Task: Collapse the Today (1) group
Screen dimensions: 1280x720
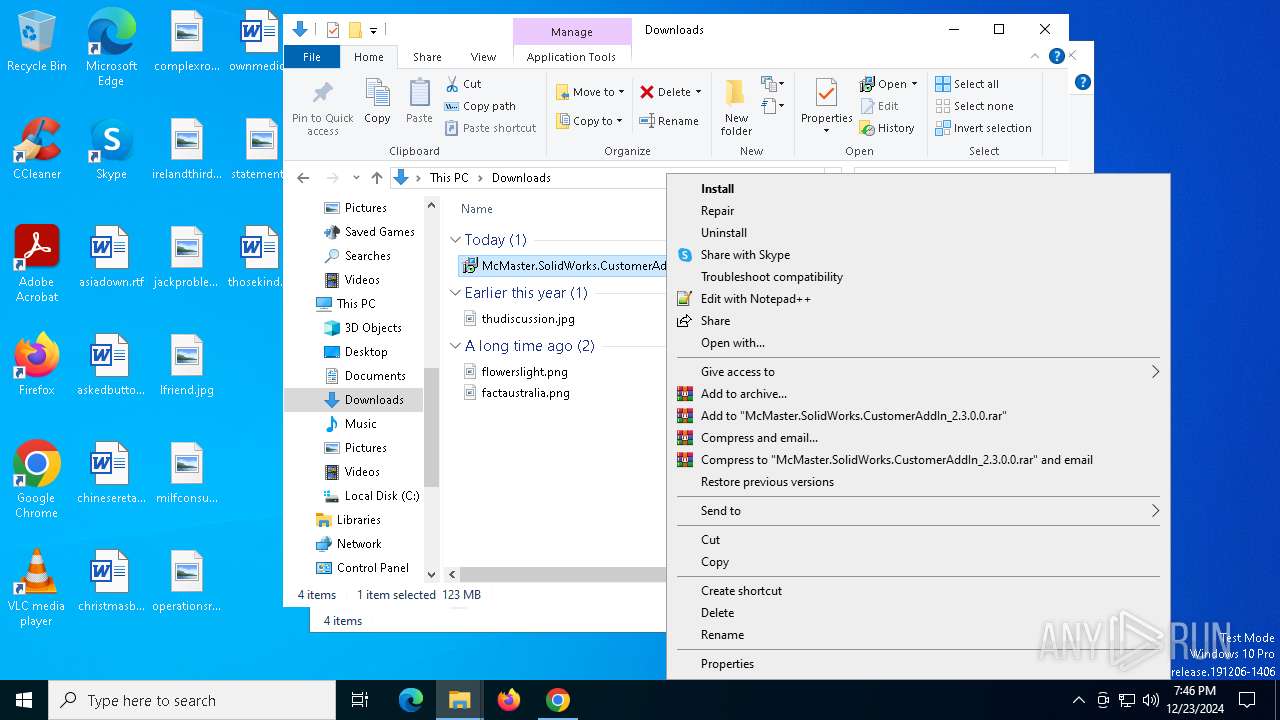Action: point(455,240)
